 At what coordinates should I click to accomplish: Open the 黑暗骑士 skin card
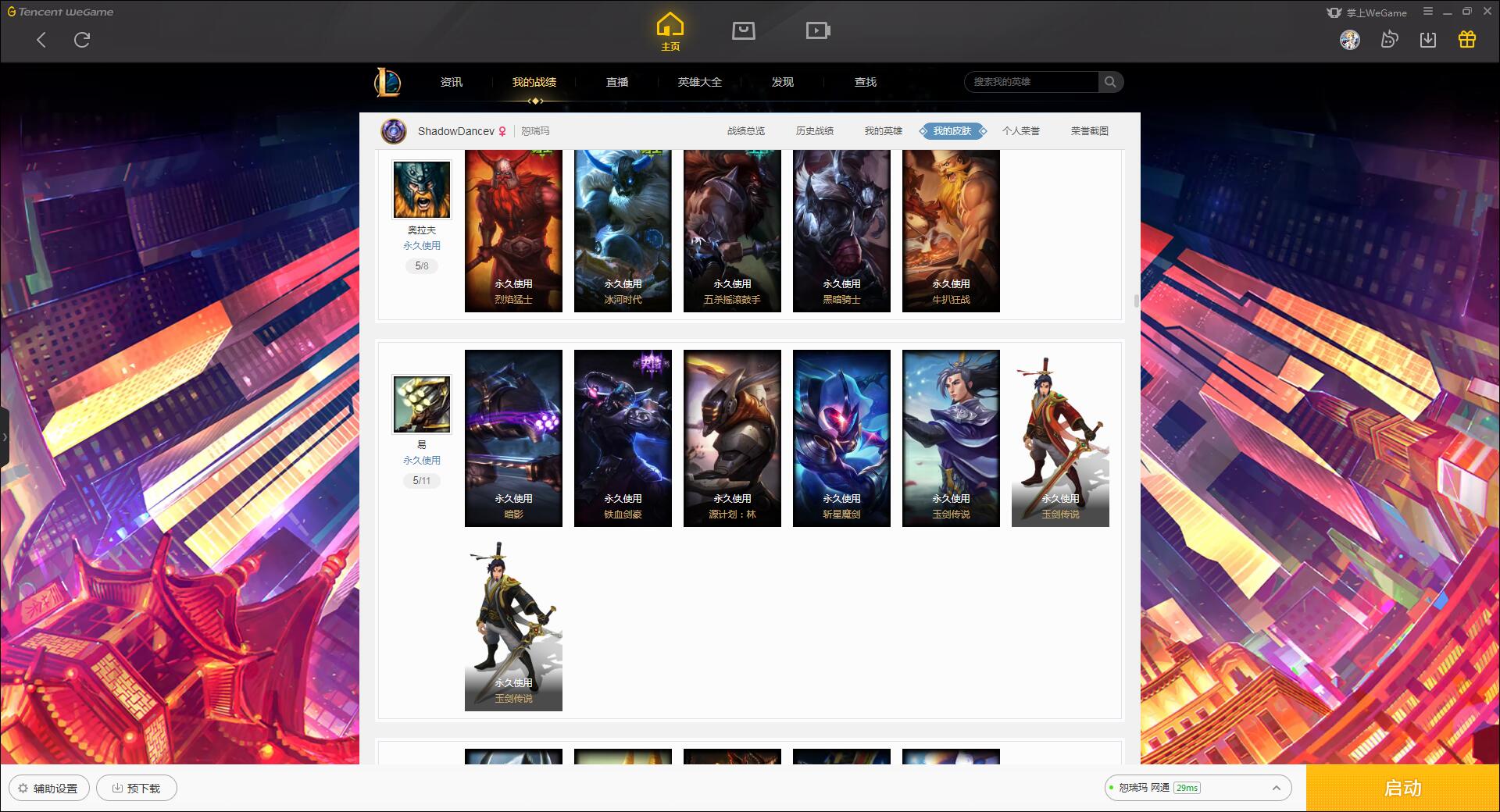coord(841,231)
